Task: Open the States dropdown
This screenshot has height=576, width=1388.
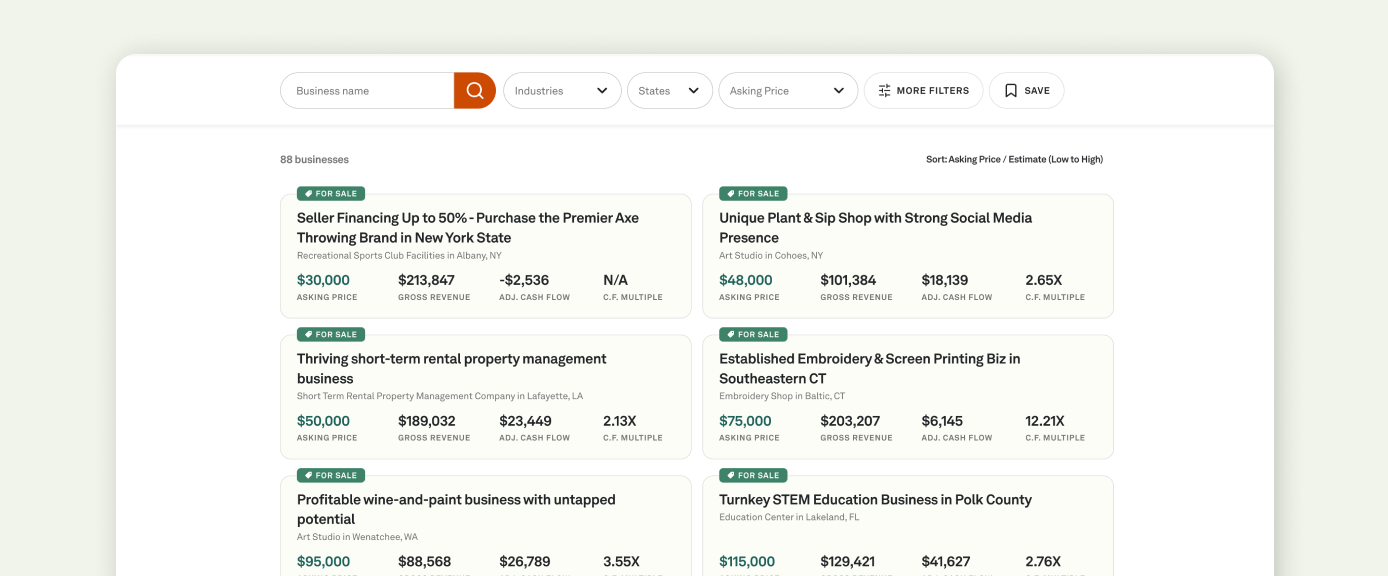Action: click(x=669, y=90)
